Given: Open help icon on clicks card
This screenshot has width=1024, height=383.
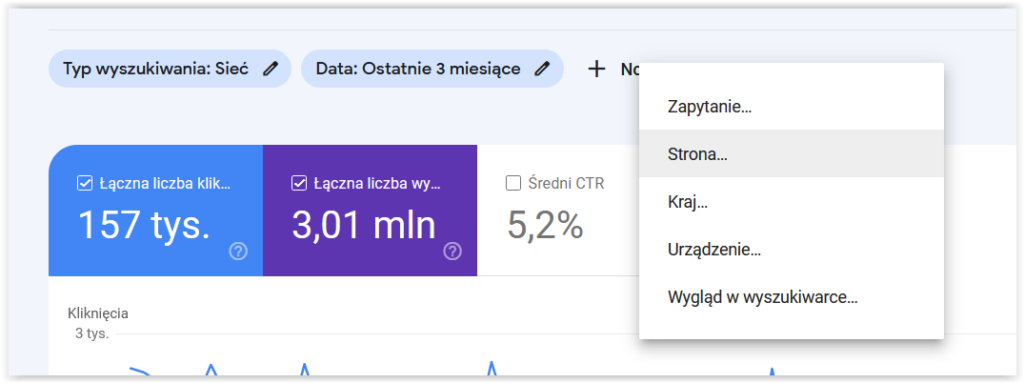Looking at the screenshot, I should [238, 252].
